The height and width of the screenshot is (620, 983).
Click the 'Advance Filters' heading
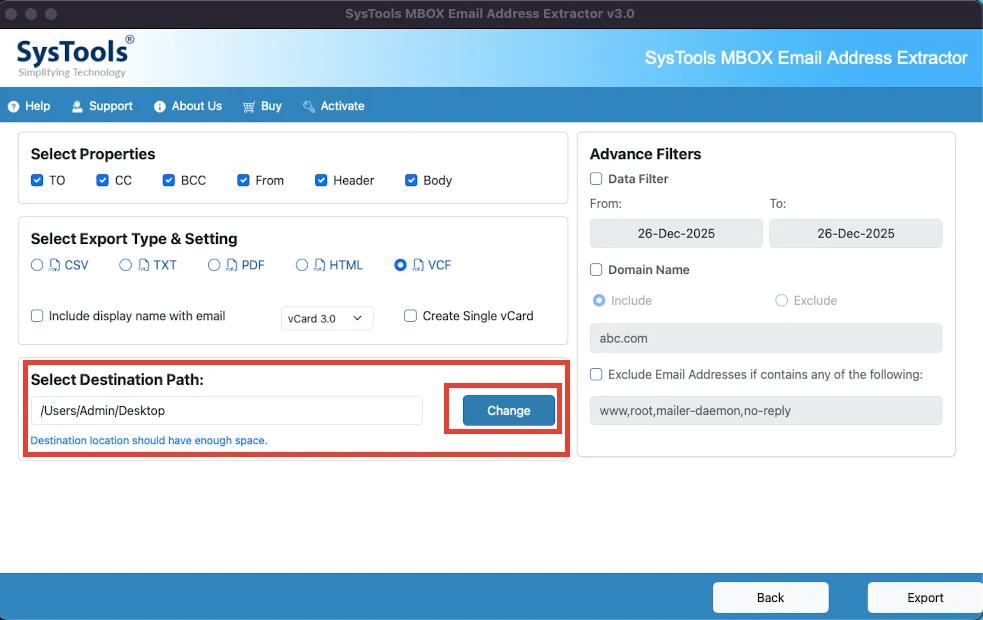coord(645,154)
